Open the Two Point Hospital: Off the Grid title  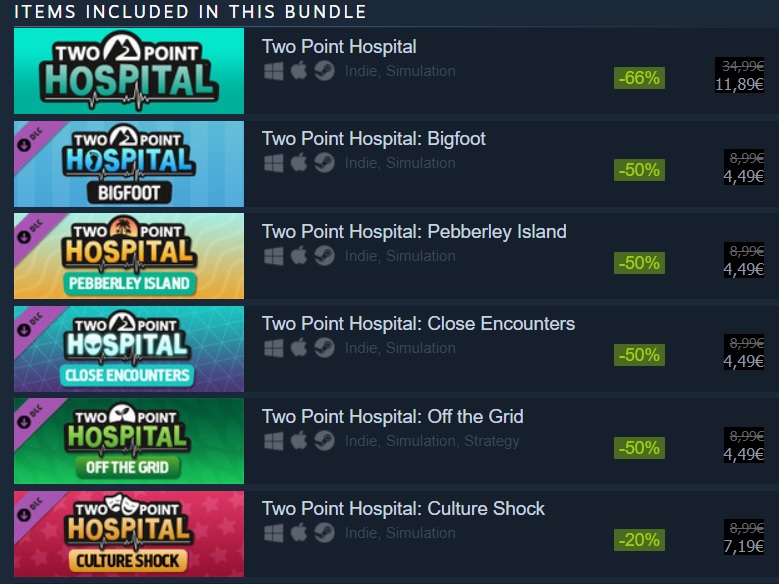click(x=392, y=417)
